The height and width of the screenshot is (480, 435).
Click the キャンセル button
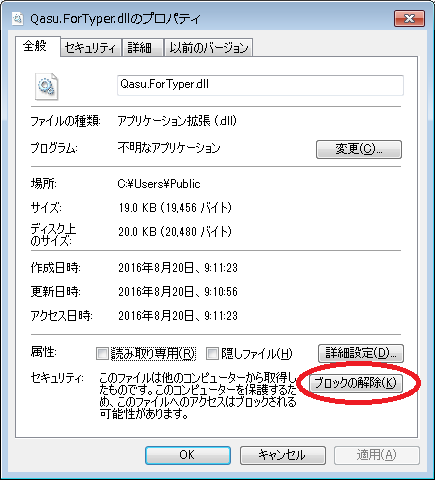click(282, 455)
